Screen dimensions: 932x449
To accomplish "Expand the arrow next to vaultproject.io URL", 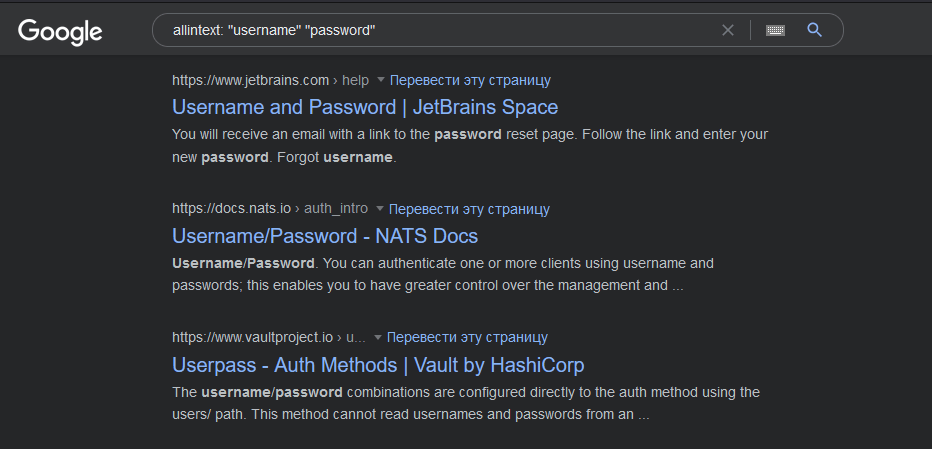I will [x=378, y=338].
